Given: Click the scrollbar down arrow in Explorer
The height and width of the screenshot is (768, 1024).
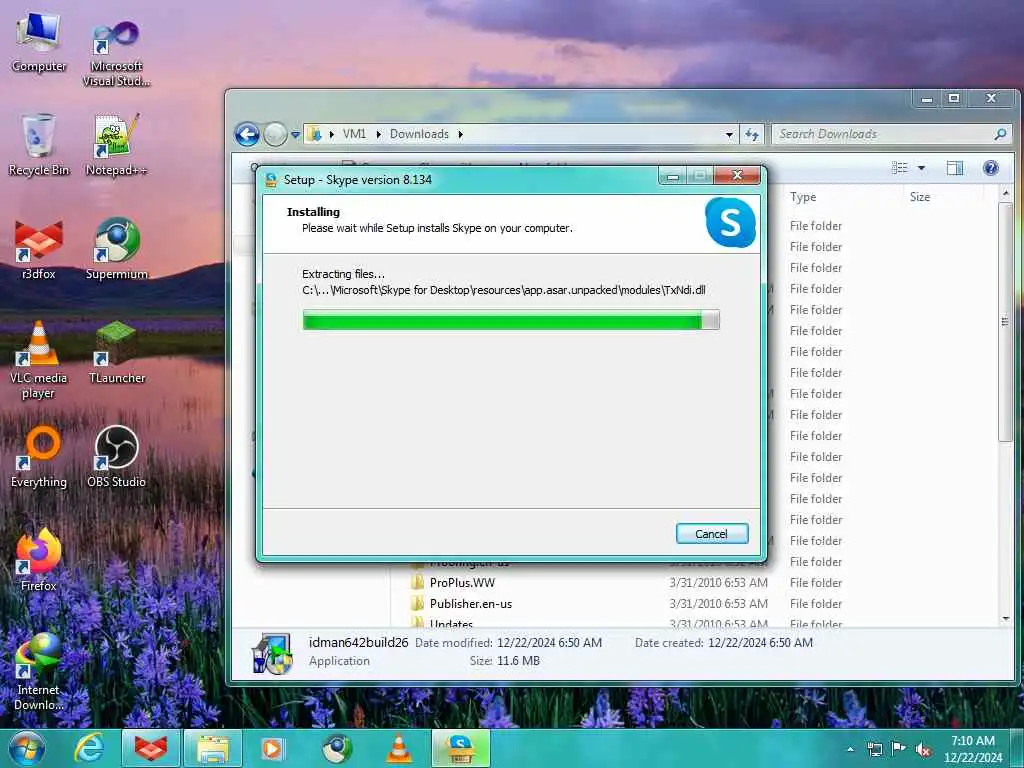Looking at the screenshot, I should pos(1005,618).
